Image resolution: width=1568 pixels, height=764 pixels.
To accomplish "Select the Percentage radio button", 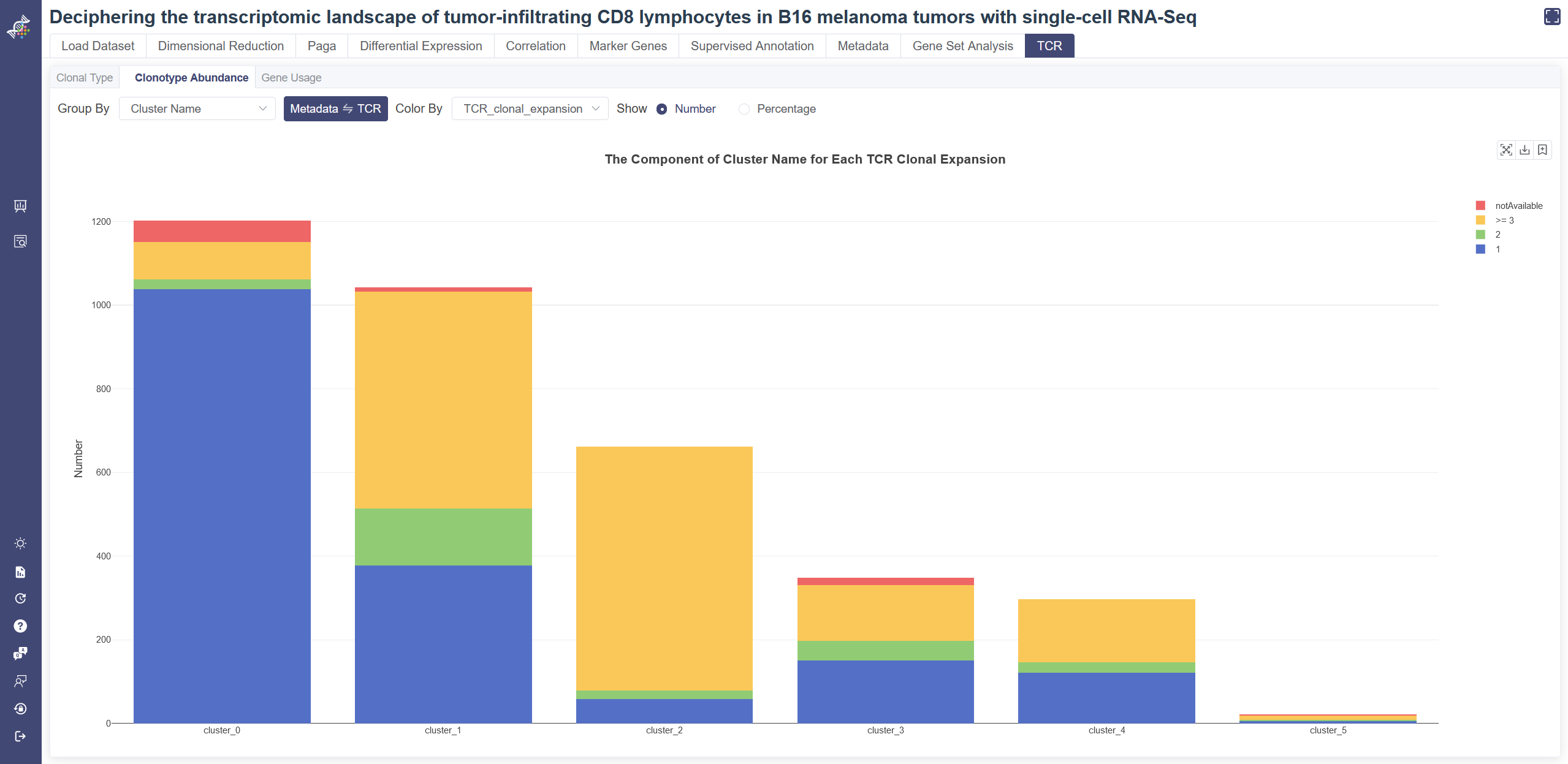I will (x=744, y=109).
